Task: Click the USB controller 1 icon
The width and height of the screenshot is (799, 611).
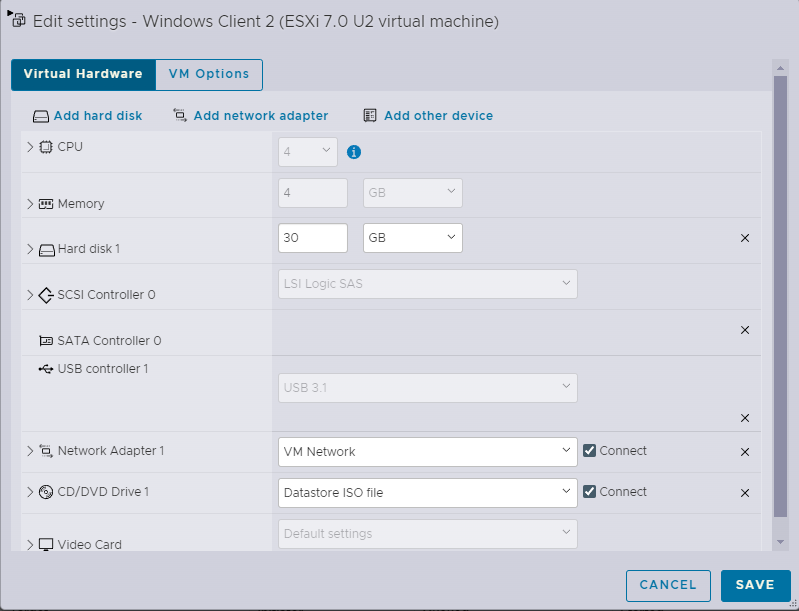Action: click(46, 368)
